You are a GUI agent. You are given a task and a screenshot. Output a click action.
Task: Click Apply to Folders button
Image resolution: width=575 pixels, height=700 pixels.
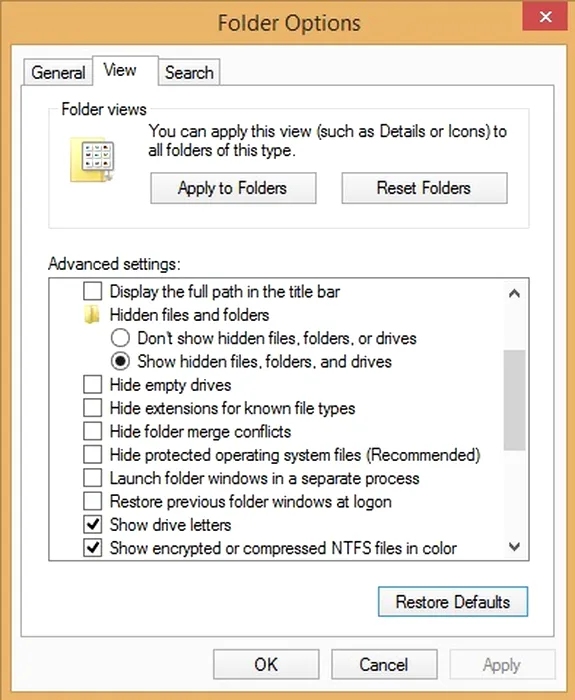click(233, 188)
